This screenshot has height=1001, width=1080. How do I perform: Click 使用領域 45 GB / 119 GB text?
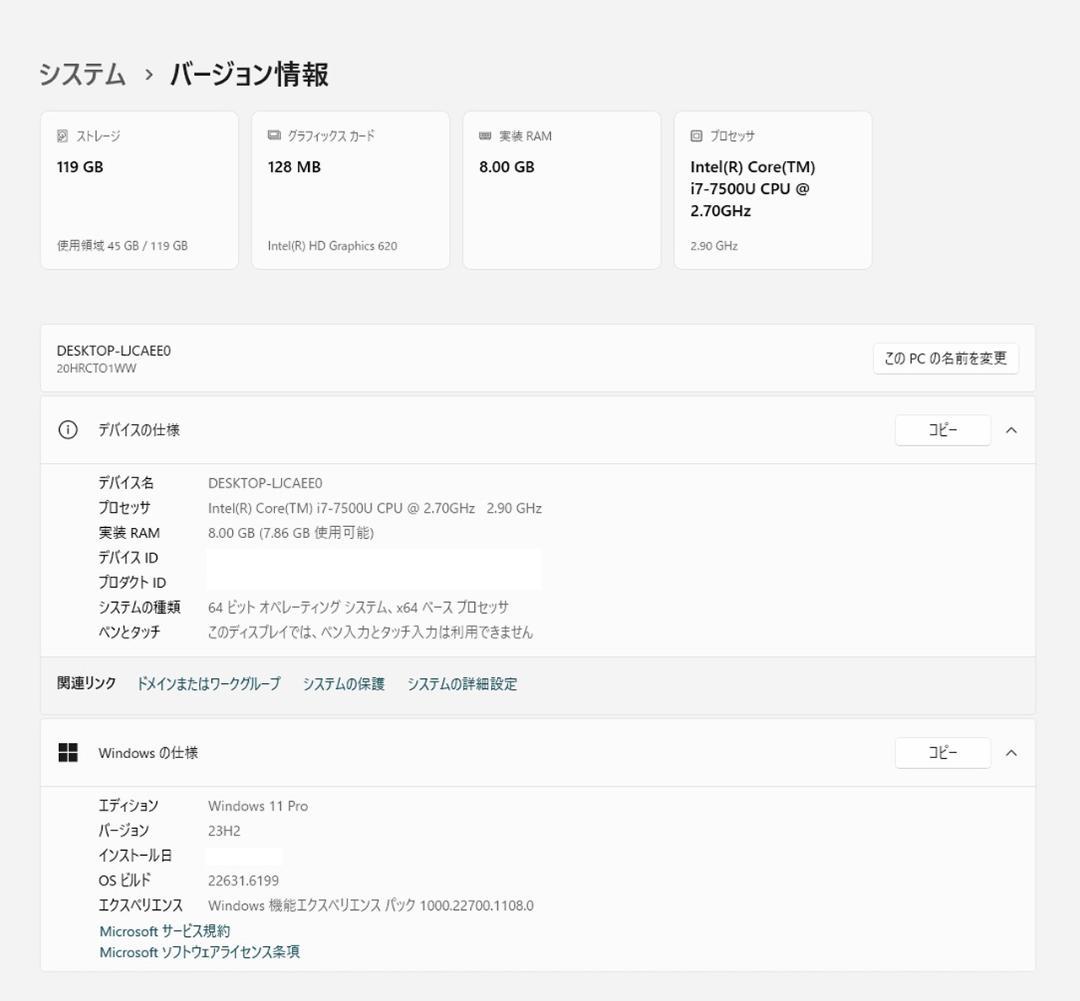(122, 245)
